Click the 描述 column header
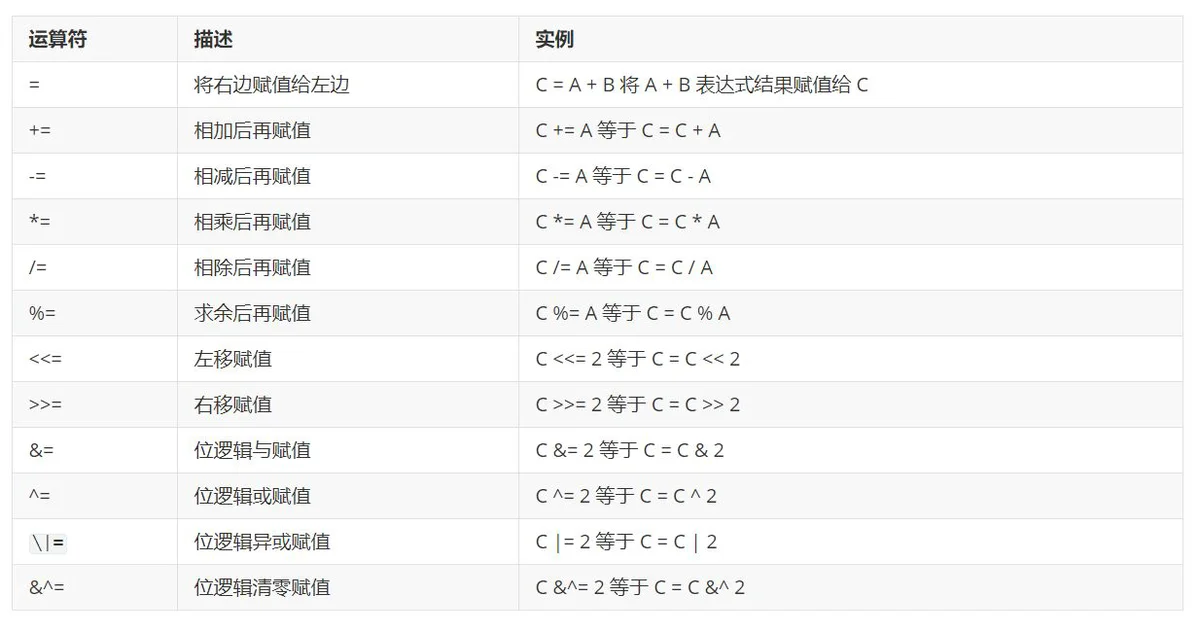This screenshot has height=631, width=1200. click(x=213, y=40)
